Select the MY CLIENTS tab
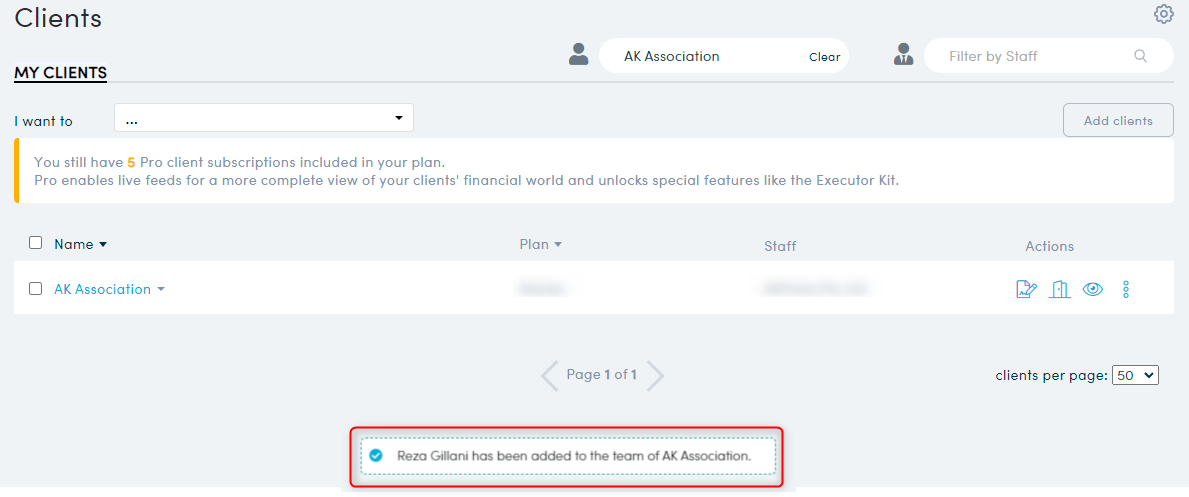The width and height of the screenshot is (1189, 497). (60, 72)
